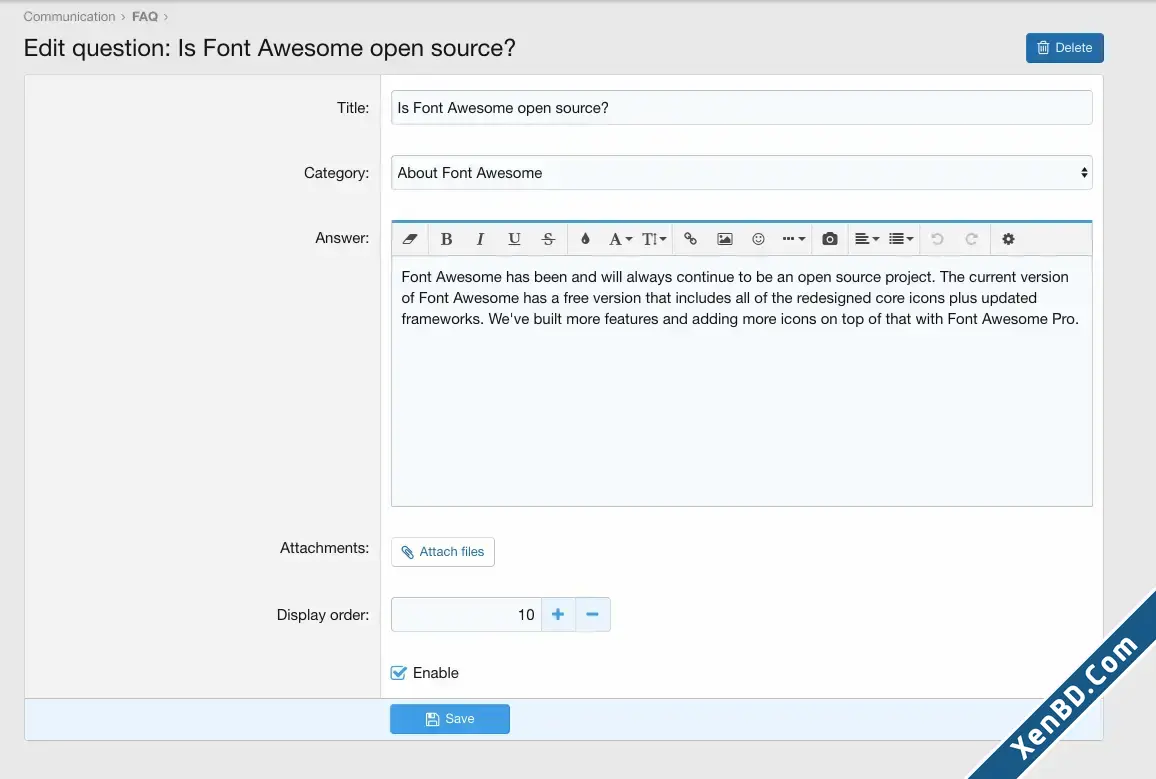This screenshot has height=779, width=1156.
Task: Toggle italic formatting in the answer editor
Action: [x=480, y=239]
